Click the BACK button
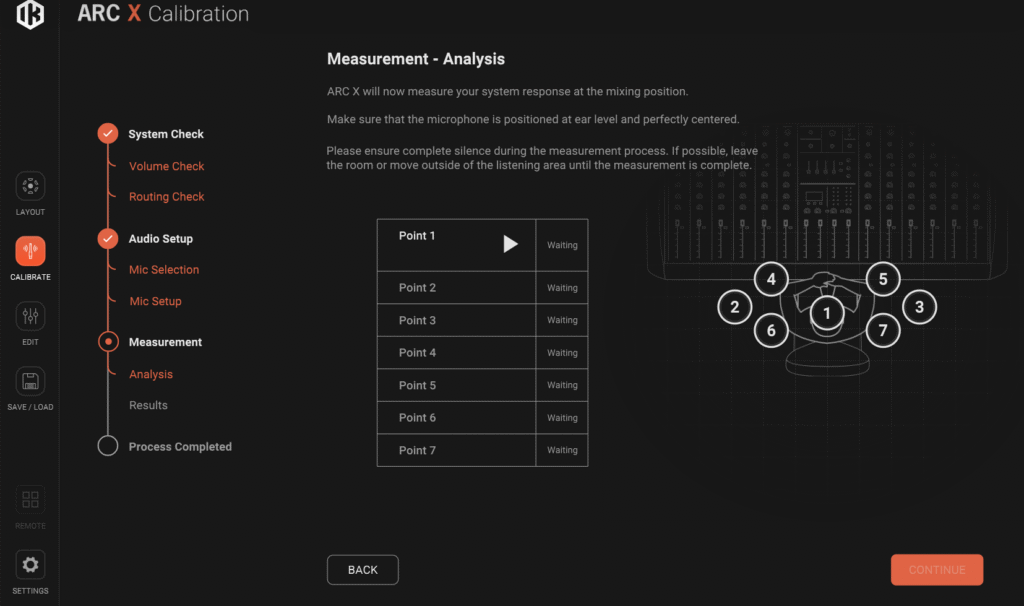 point(362,569)
